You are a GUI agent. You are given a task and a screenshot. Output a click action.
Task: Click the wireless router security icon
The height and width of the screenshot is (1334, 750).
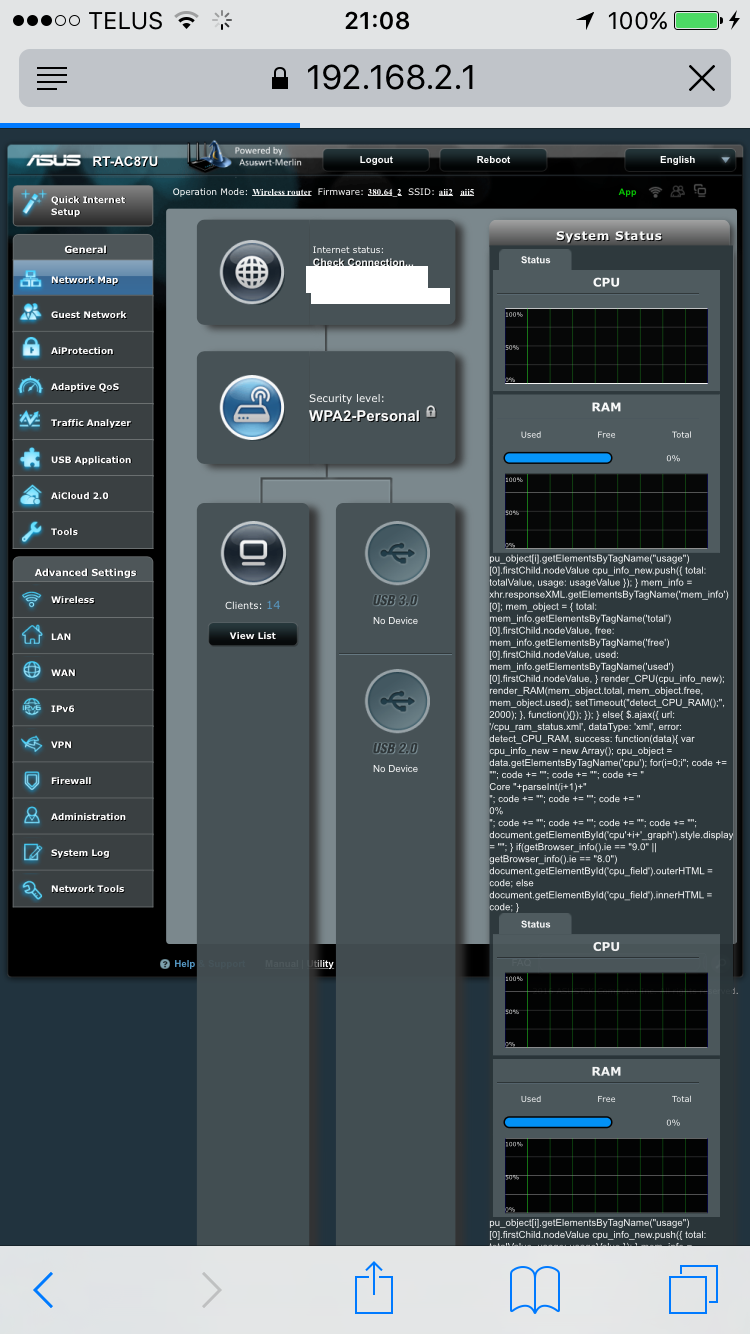(x=253, y=407)
